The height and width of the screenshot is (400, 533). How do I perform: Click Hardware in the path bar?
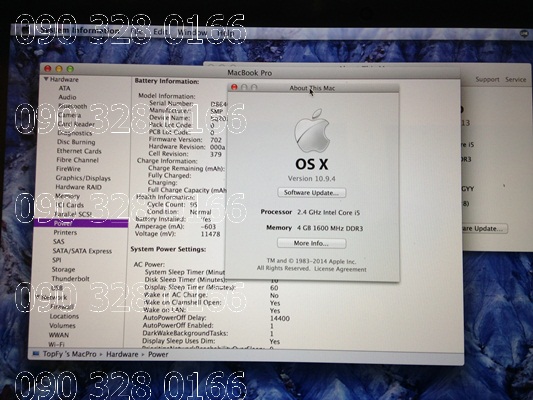point(122,354)
